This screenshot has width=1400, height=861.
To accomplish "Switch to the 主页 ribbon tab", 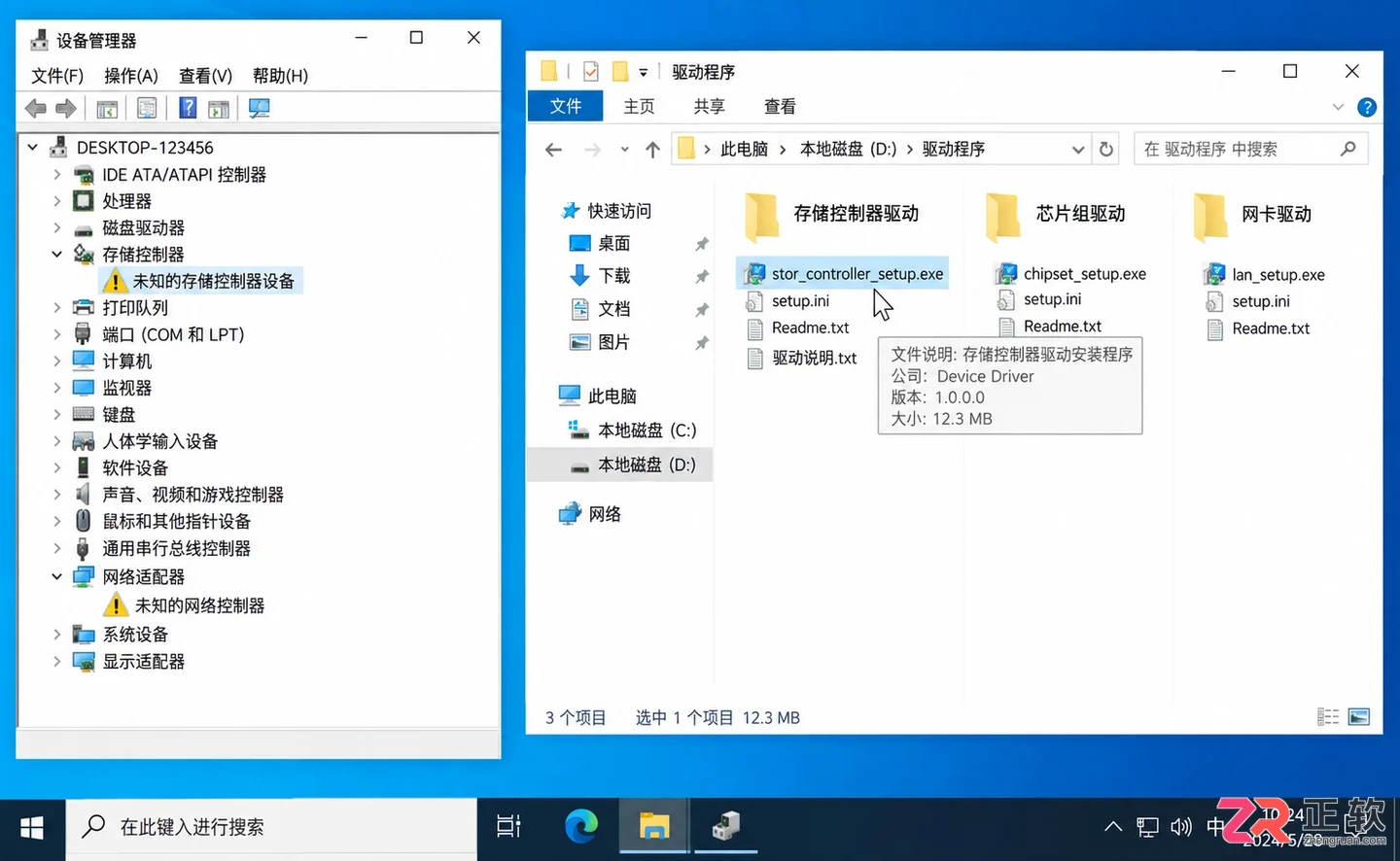I will tap(639, 107).
